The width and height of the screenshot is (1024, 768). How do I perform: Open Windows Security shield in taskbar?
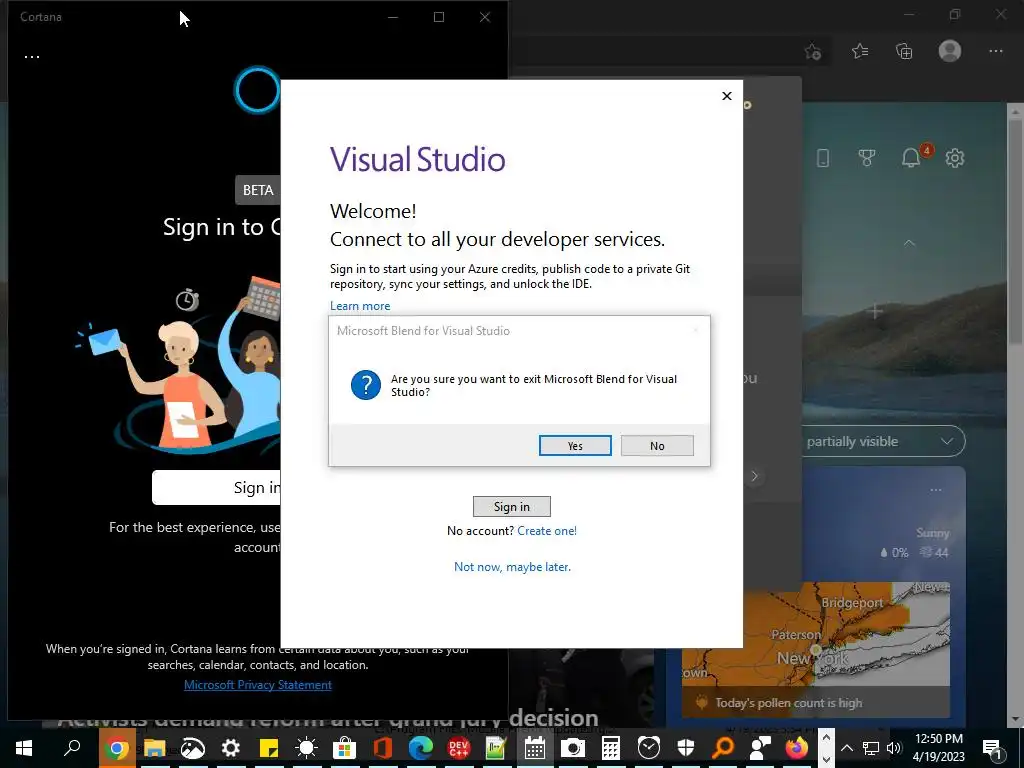[686, 748]
